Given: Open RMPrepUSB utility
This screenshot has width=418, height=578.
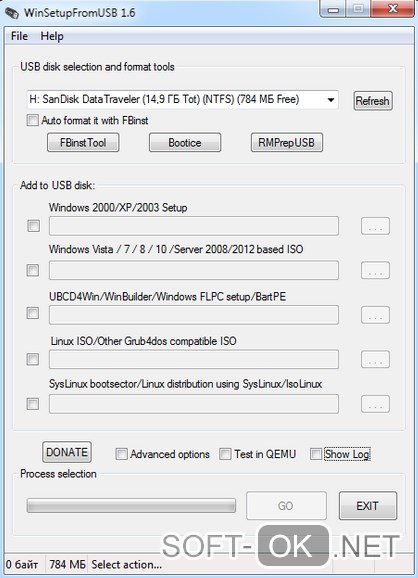Looking at the screenshot, I should tap(287, 143).
